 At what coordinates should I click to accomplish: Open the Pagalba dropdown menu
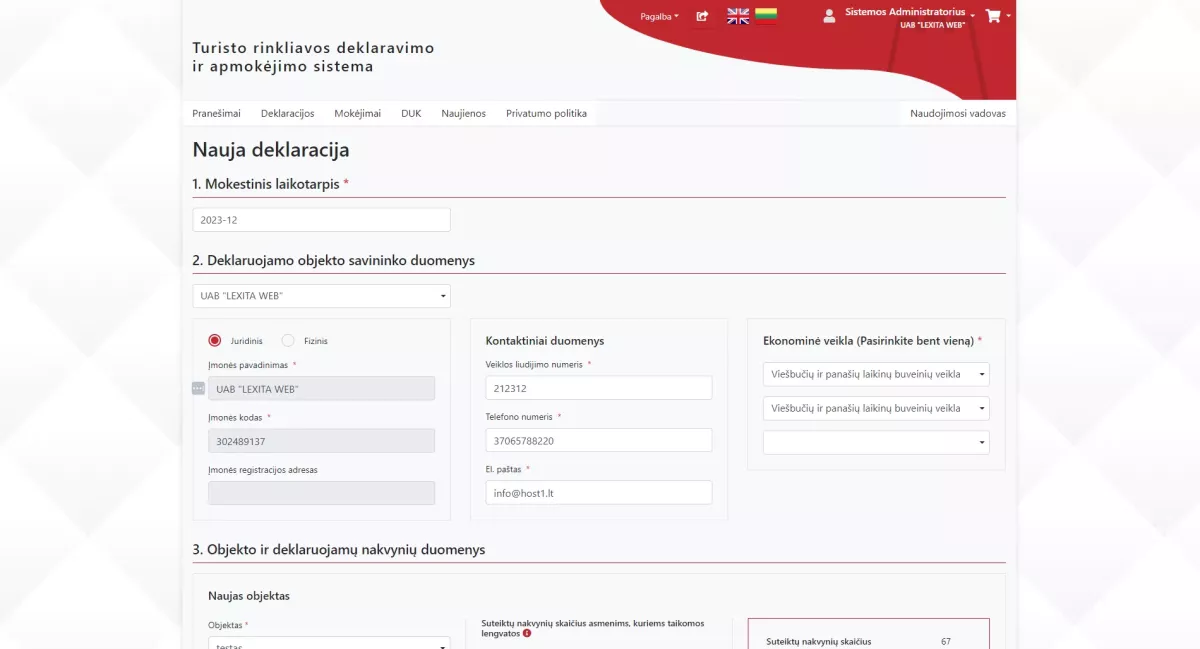[657, 17]
